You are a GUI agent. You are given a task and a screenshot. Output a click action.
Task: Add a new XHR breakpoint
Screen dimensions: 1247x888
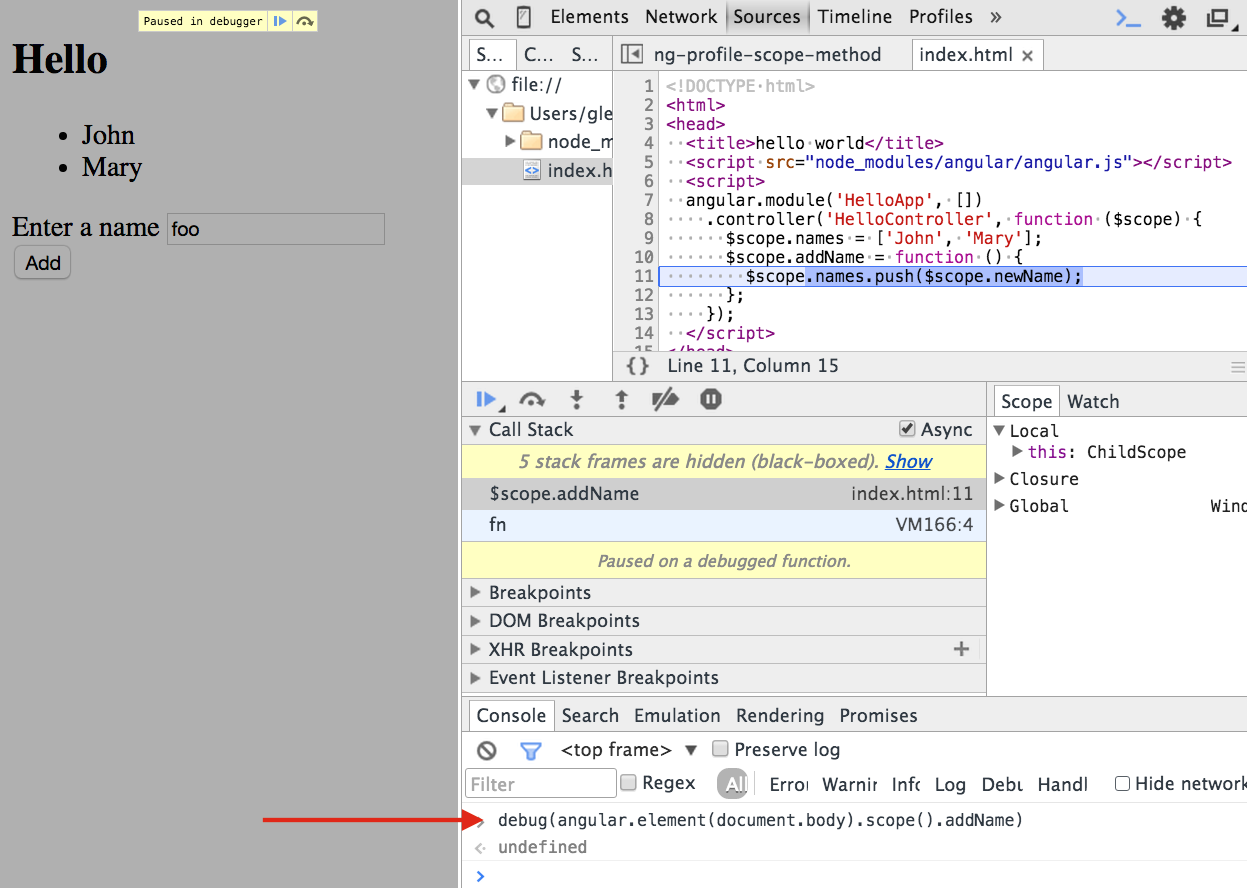point(961,650)
